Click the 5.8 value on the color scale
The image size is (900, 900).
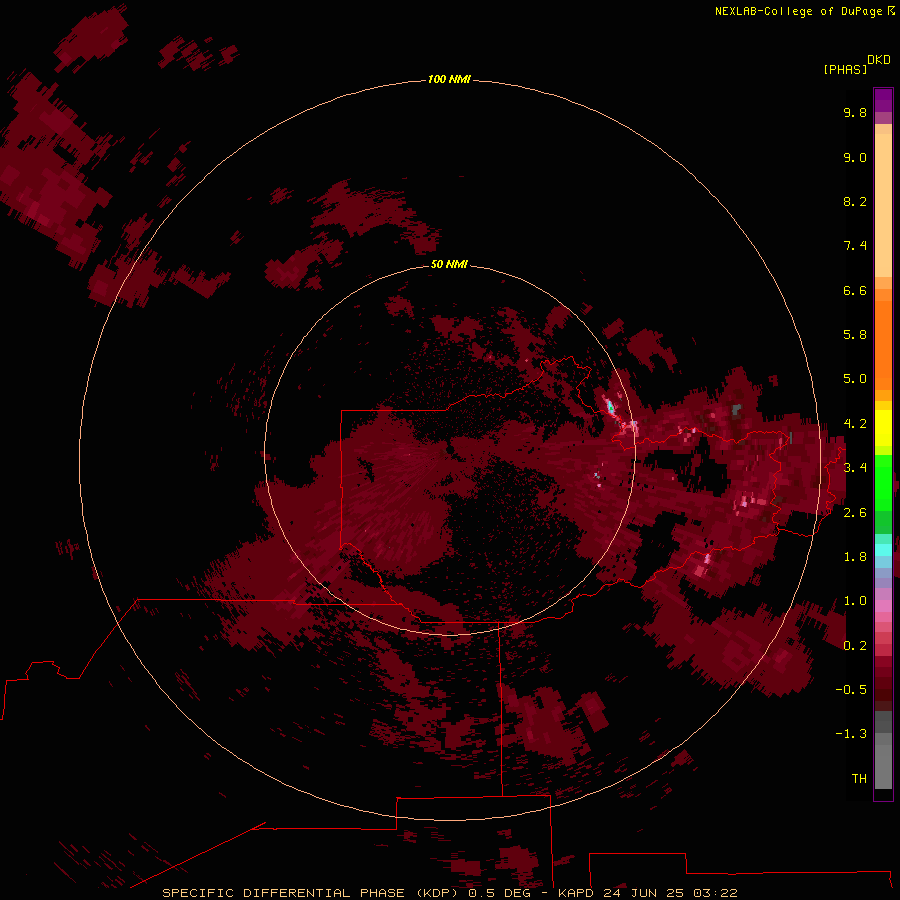pyautogui.click(x=855, y=335)
